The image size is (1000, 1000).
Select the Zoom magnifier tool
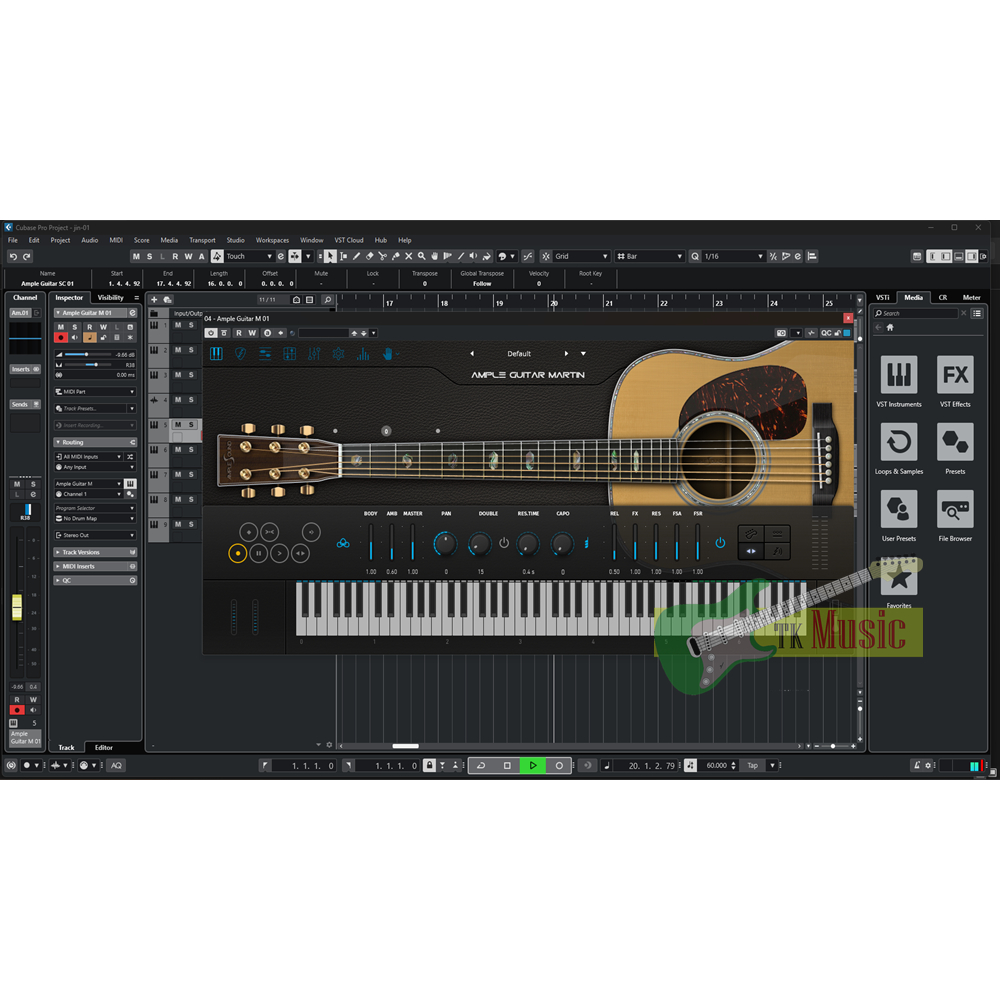[x=422, y=256]
